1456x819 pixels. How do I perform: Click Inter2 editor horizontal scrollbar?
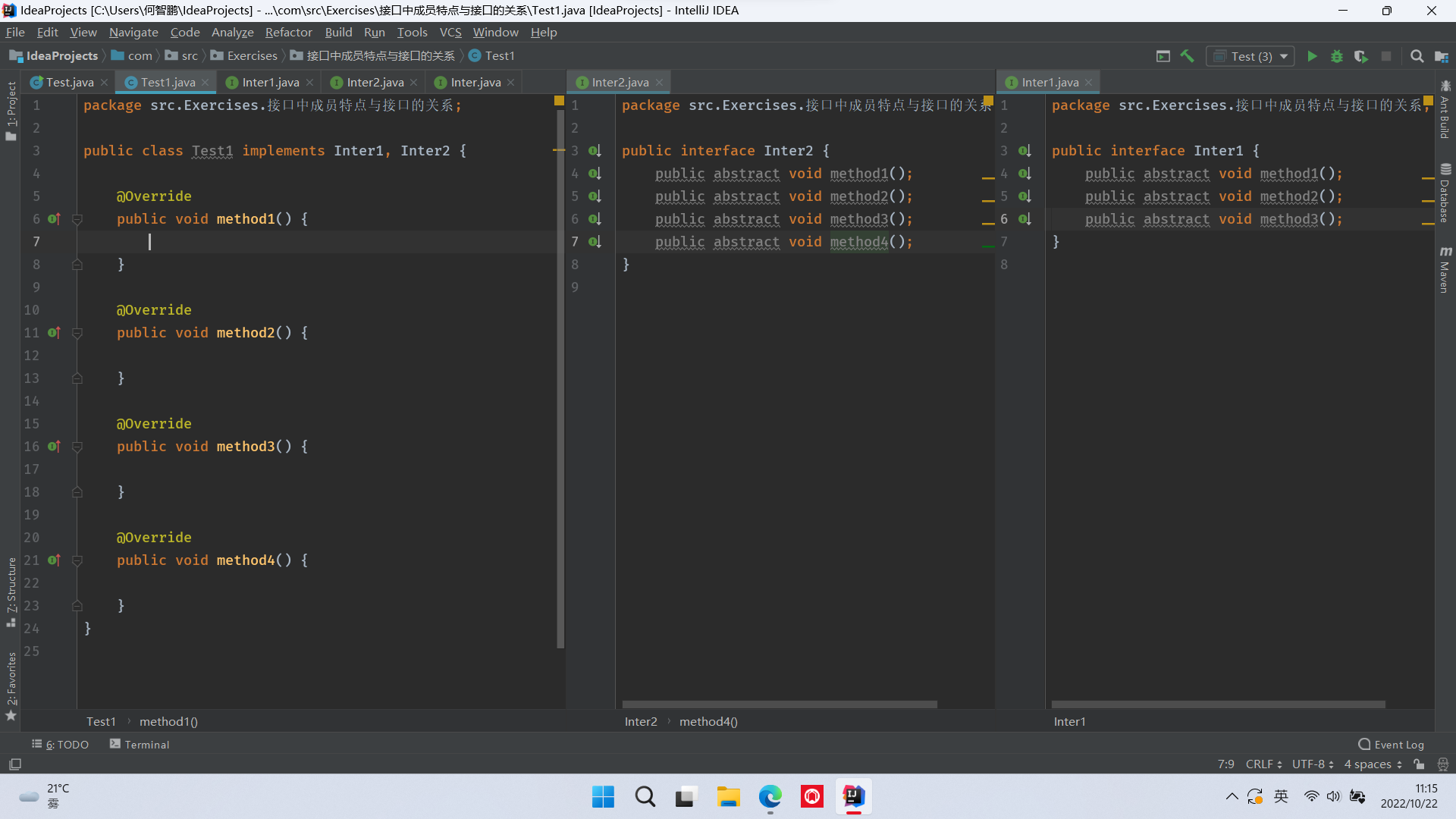pyautogui.click(x=780, y=704)
